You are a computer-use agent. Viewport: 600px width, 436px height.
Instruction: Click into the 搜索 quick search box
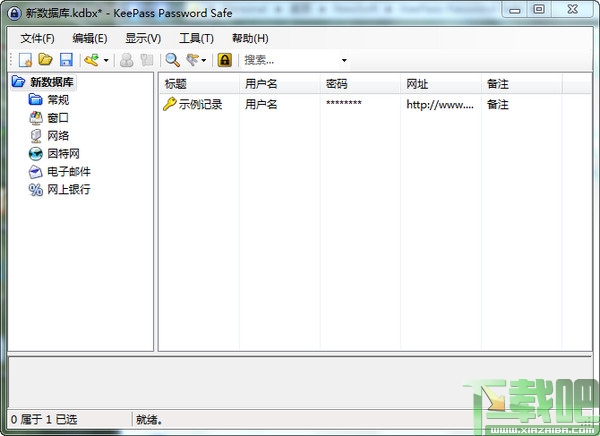click(x=289, y=60)
